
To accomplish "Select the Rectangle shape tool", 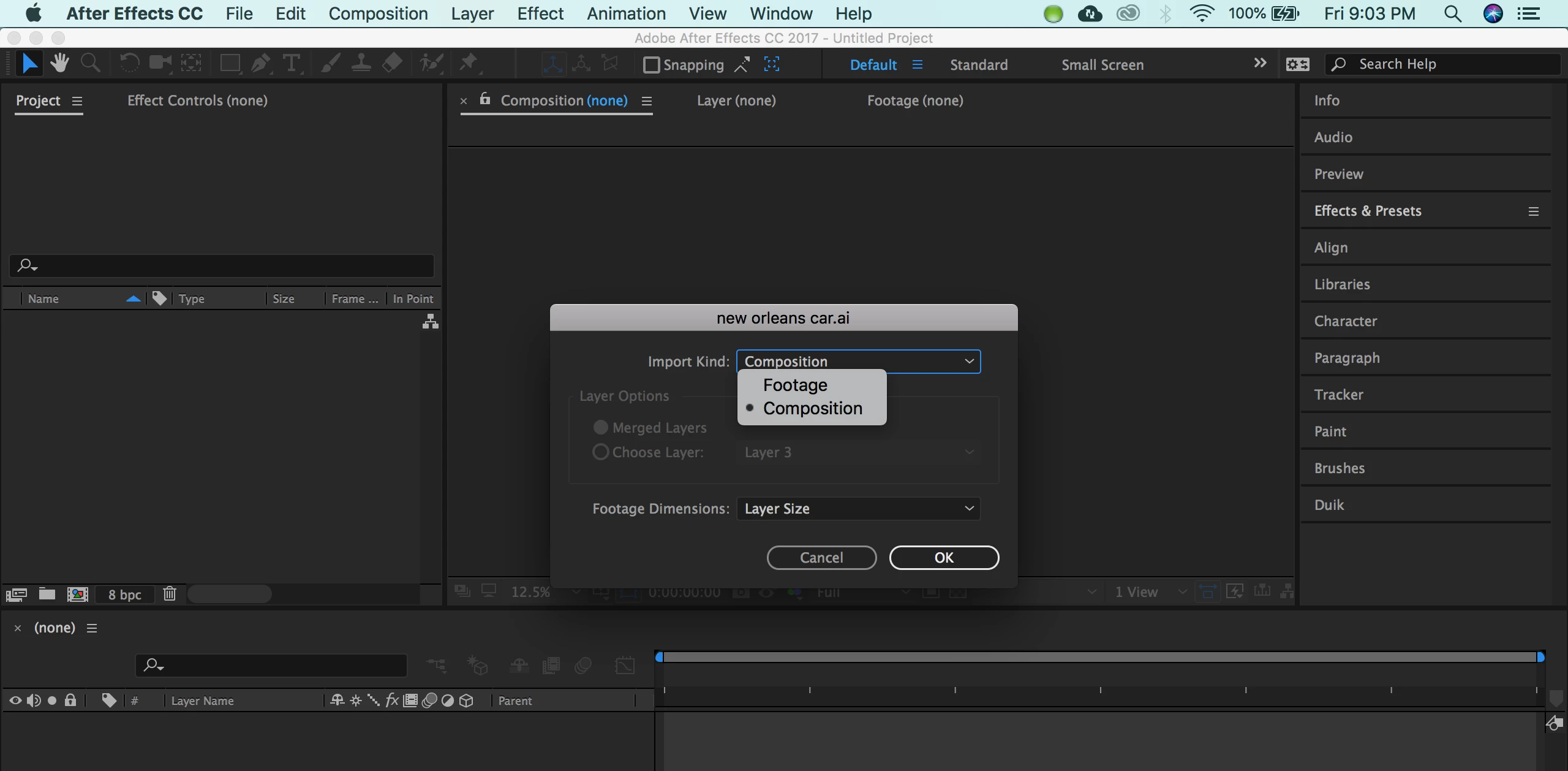I will pyautogui.click(x=230, y=63).
